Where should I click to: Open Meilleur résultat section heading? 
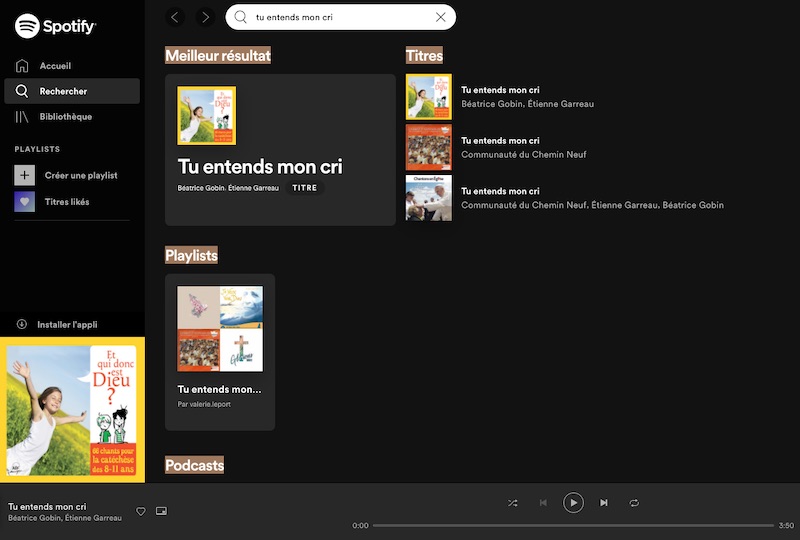tap(218, 55)
